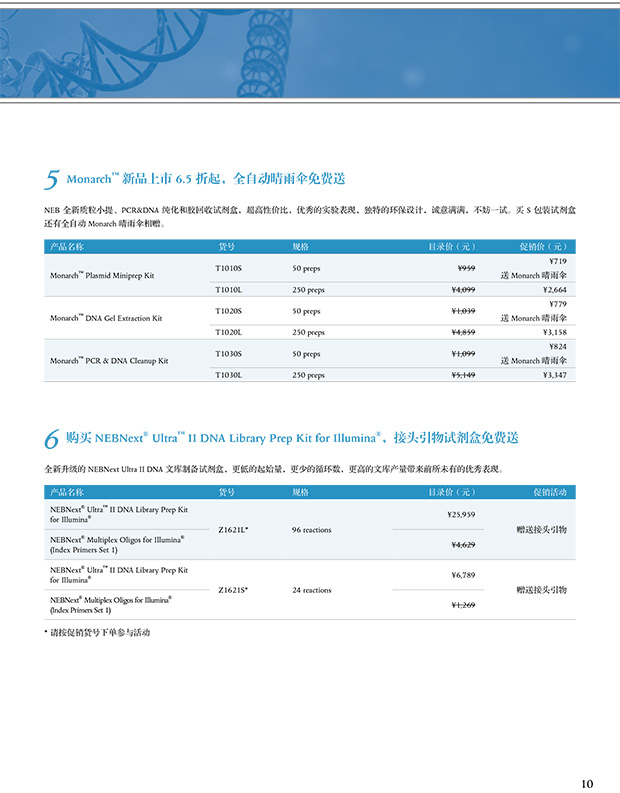The width and height of the screenshot is (620, 793).
Task: Click the large number 5 section marker
Action: click(52, 180)
